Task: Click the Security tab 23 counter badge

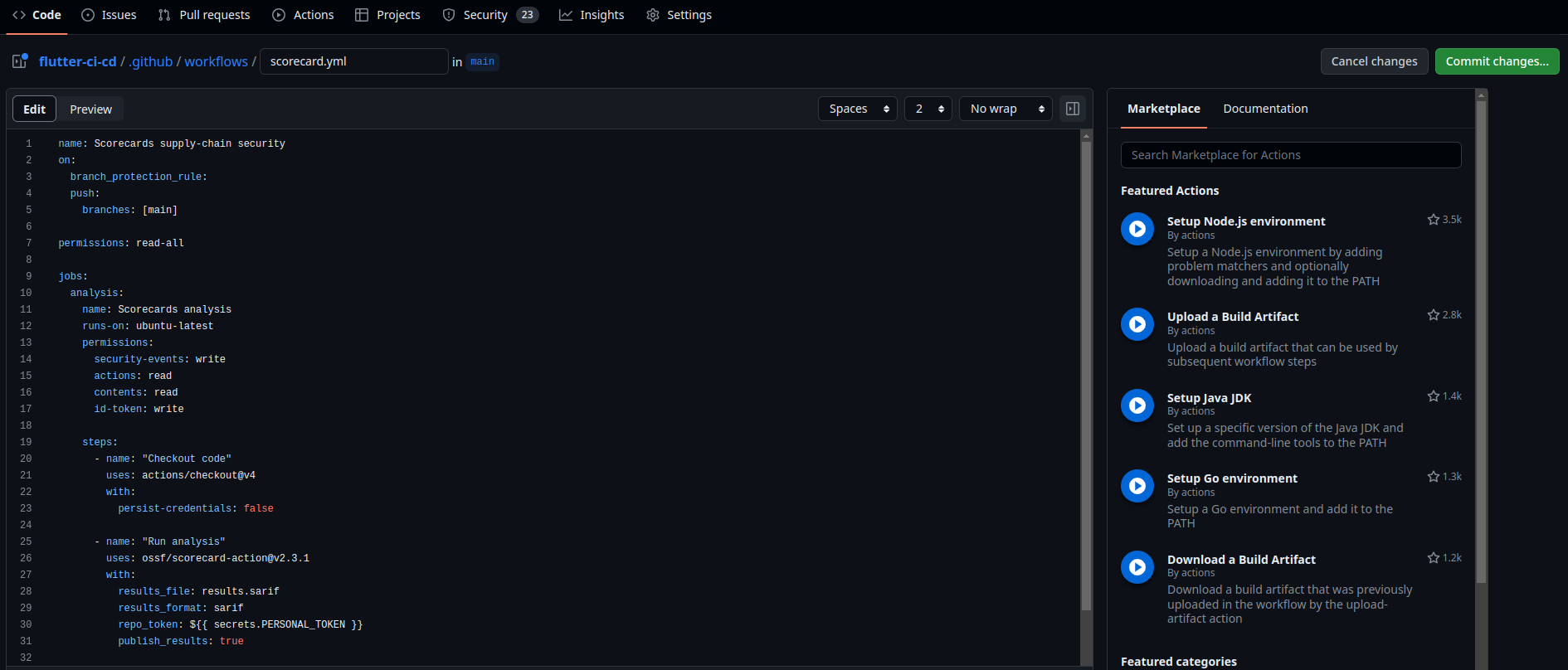Action: tap(527, 15)
